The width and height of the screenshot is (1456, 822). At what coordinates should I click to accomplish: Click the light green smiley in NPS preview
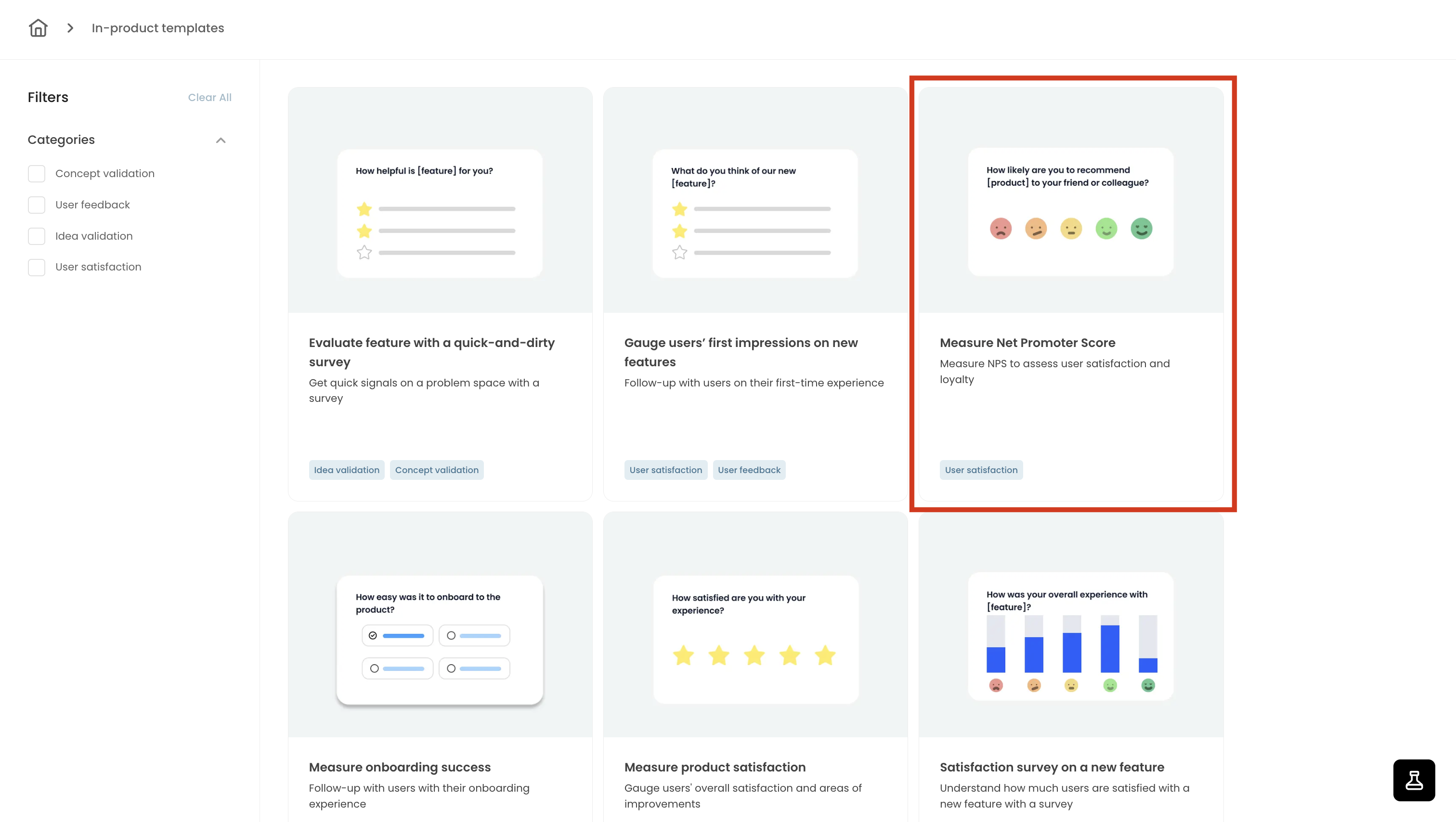click(x=1106, y=229)
